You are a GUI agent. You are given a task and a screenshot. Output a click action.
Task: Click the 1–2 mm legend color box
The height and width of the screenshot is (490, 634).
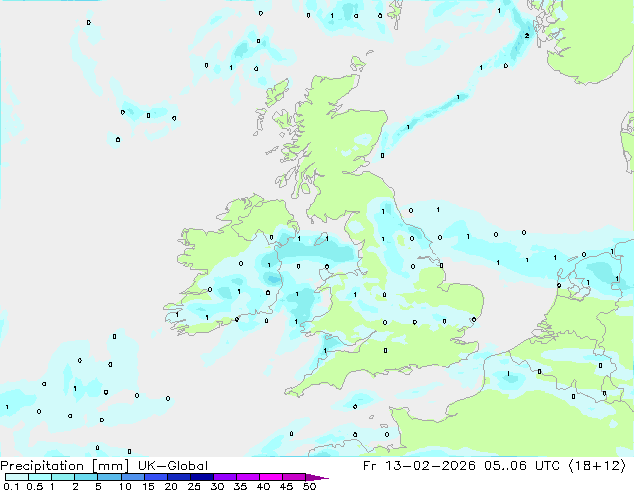63,477
